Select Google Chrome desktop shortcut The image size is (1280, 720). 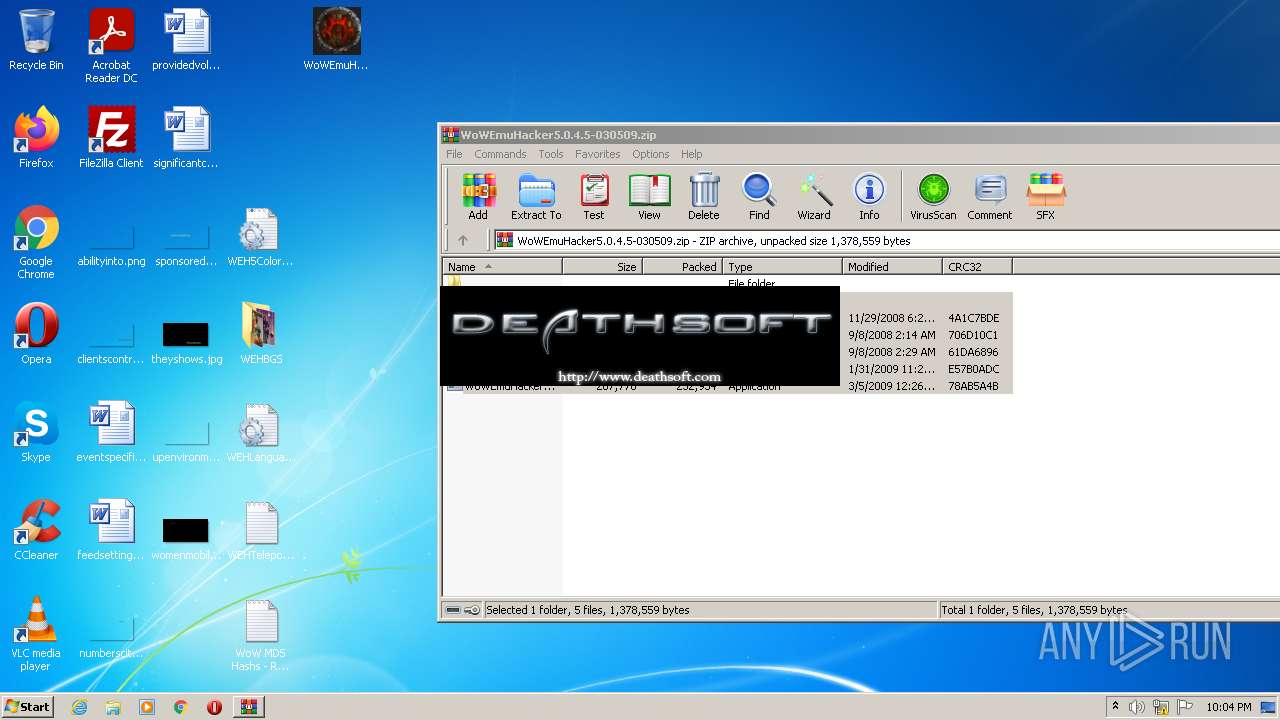tap(36, 242)
